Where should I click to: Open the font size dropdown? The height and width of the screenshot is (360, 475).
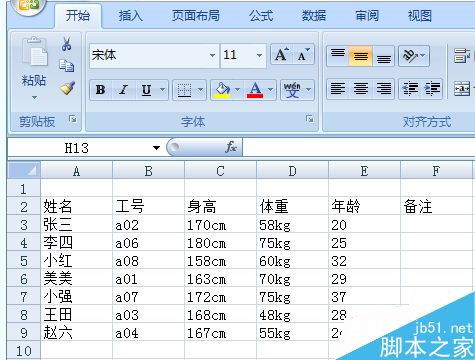pyautogui.click(x=259, y=55)
